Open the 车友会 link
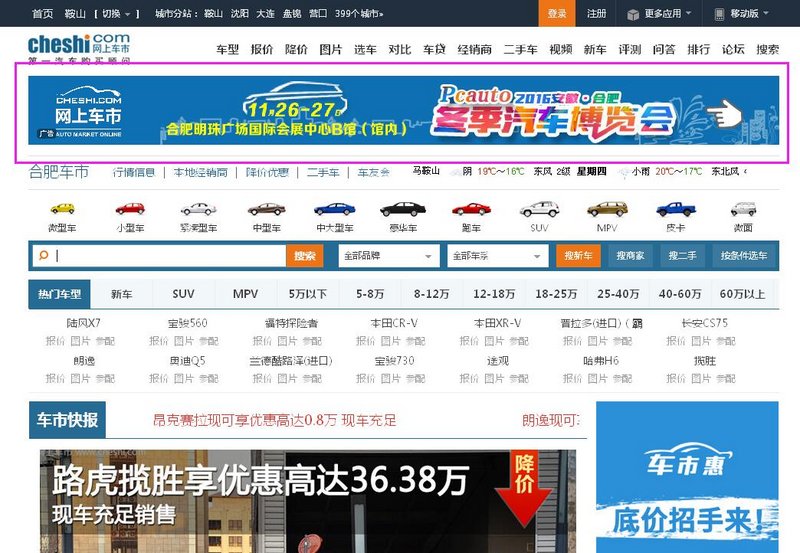Image resolution: width=800 pixels, height=553 pixels. click(373, 172)
